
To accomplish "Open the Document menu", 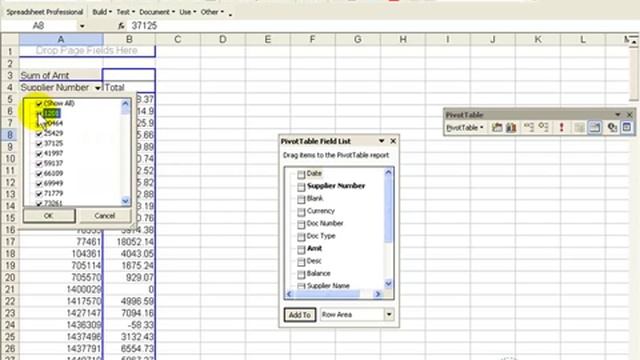I will [157, 12].
